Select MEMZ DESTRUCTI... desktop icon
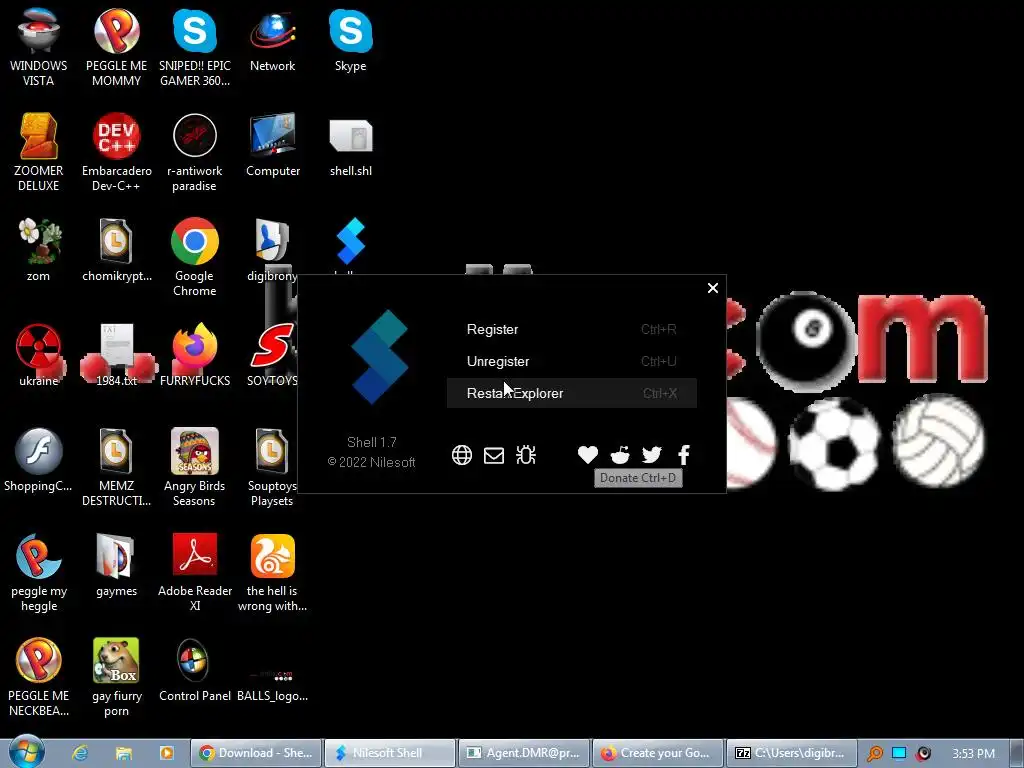1024x768 pixels. (116, 467)
